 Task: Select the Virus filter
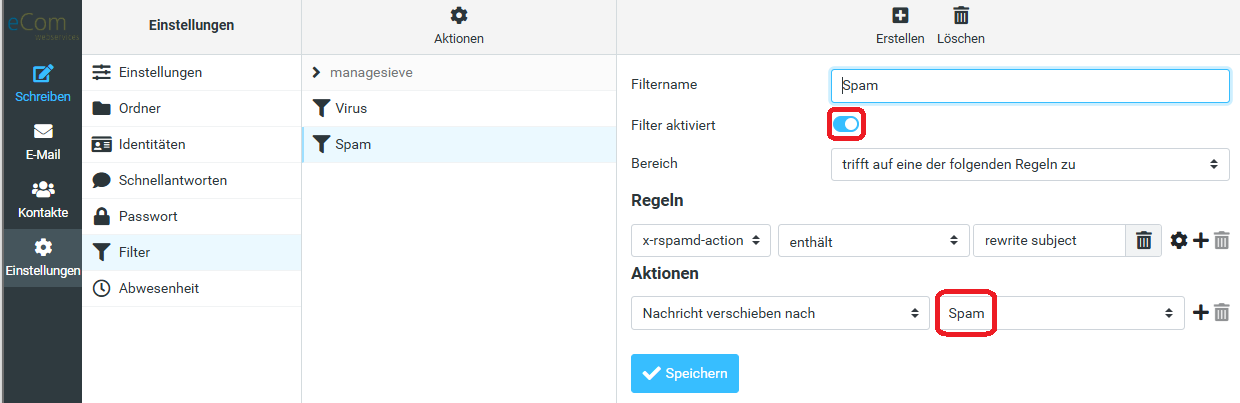459,108
